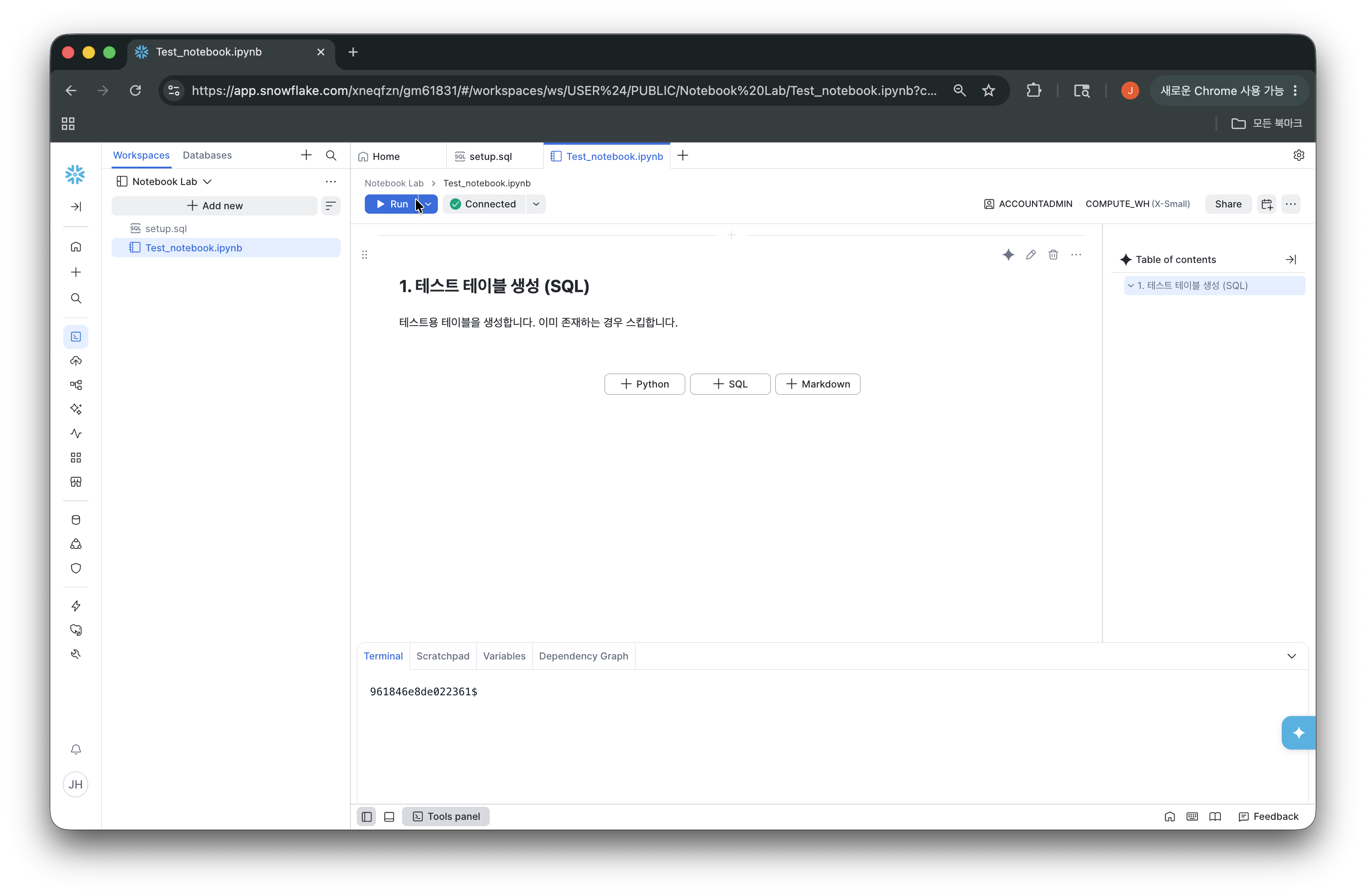Open notebook settings gear icon
The width and height of the screenshot is (1366, 896).
pos(1298,155)
